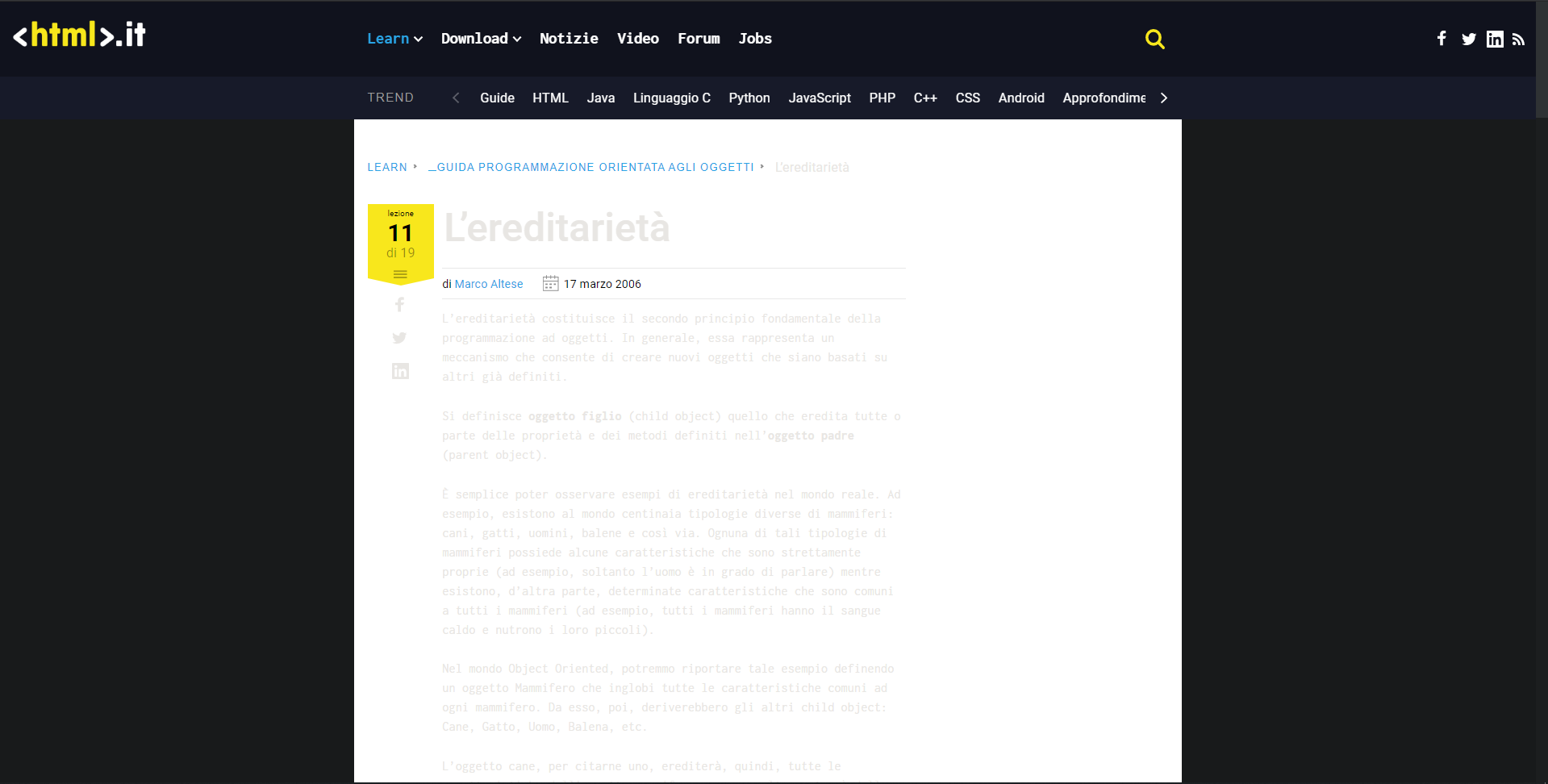Click the html.it logo
This screenshot has width=1548, height=784.
79,35
